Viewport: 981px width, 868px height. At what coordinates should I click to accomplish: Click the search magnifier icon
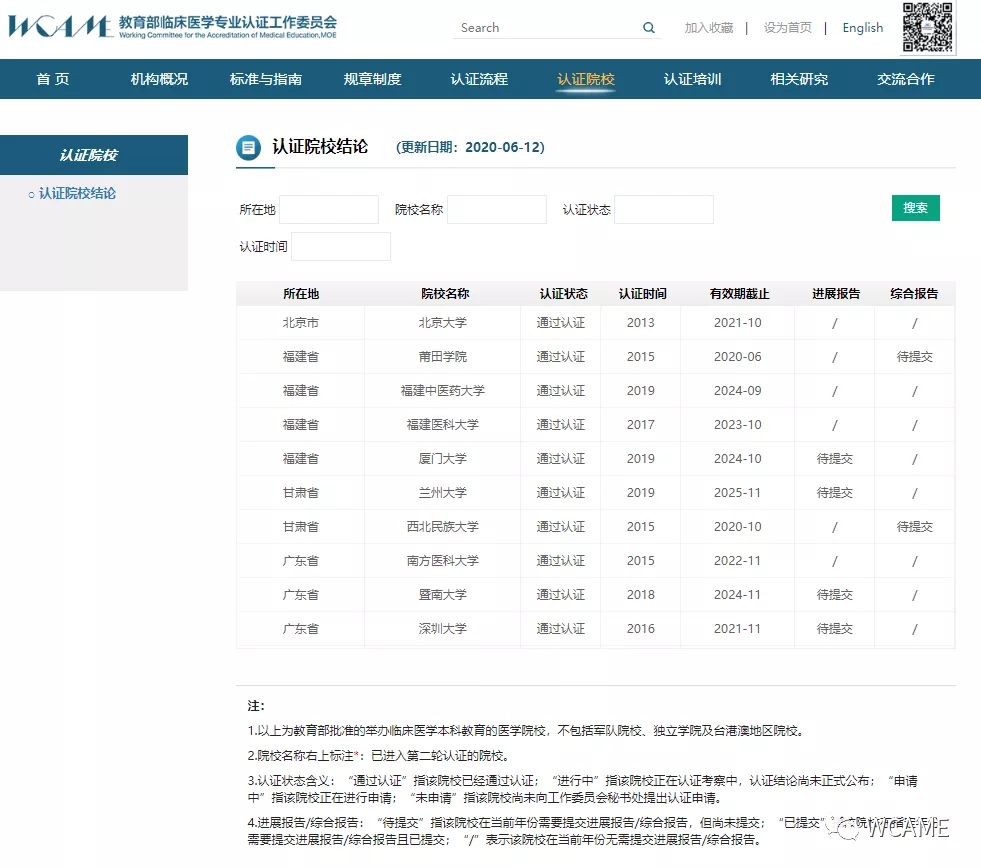point(649,28)
